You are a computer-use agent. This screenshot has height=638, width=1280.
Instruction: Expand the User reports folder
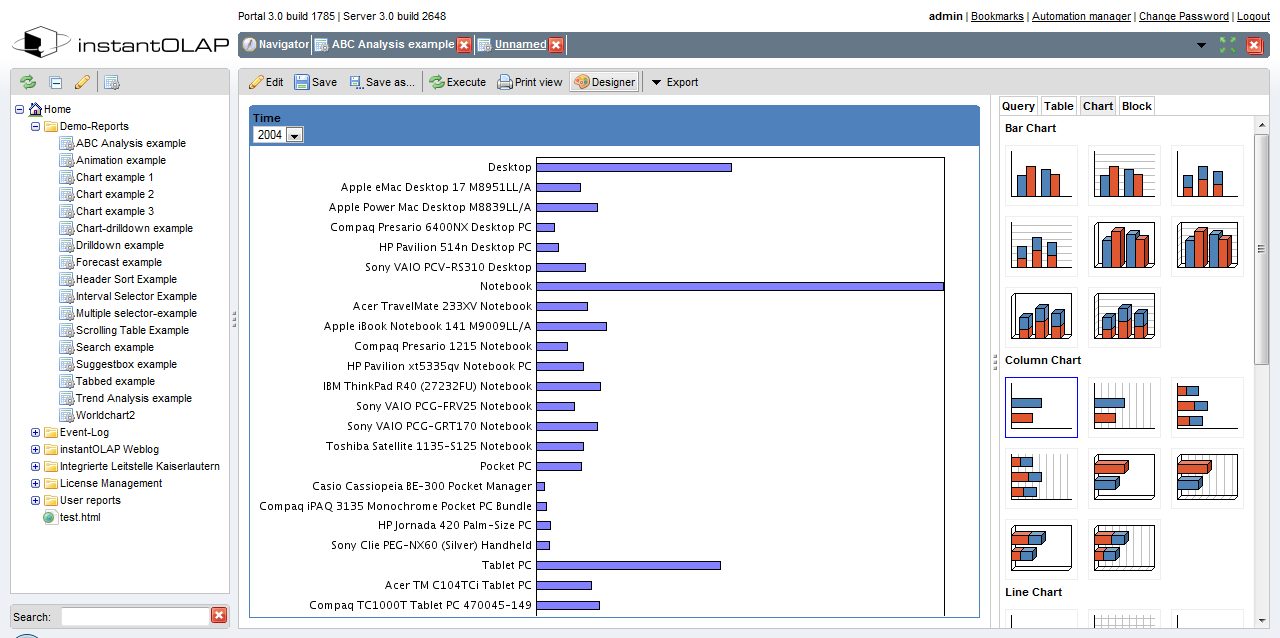click(36, 500)
